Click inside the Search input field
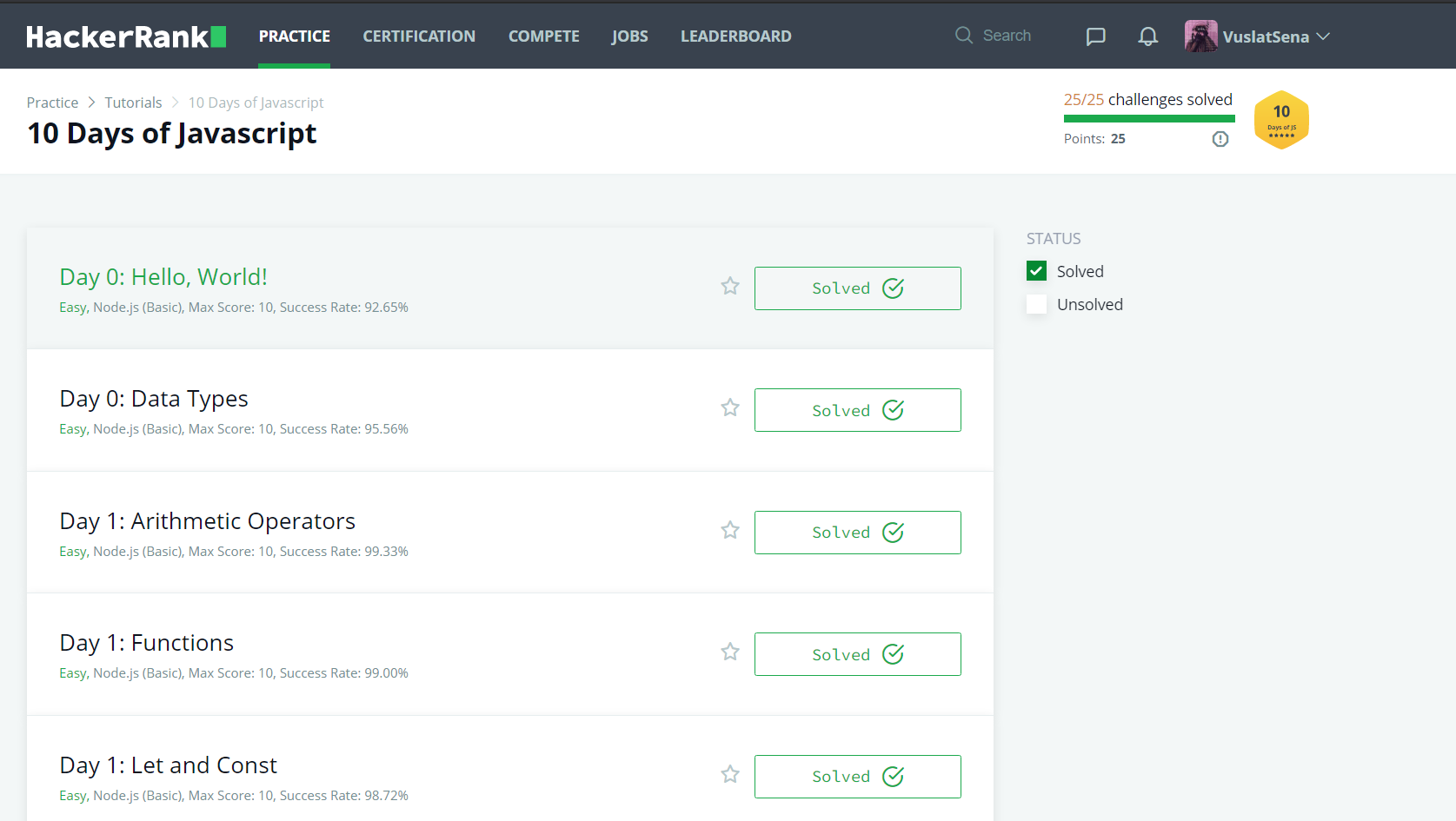This screenshot has height=821, width=1456. coord(1008,35)
